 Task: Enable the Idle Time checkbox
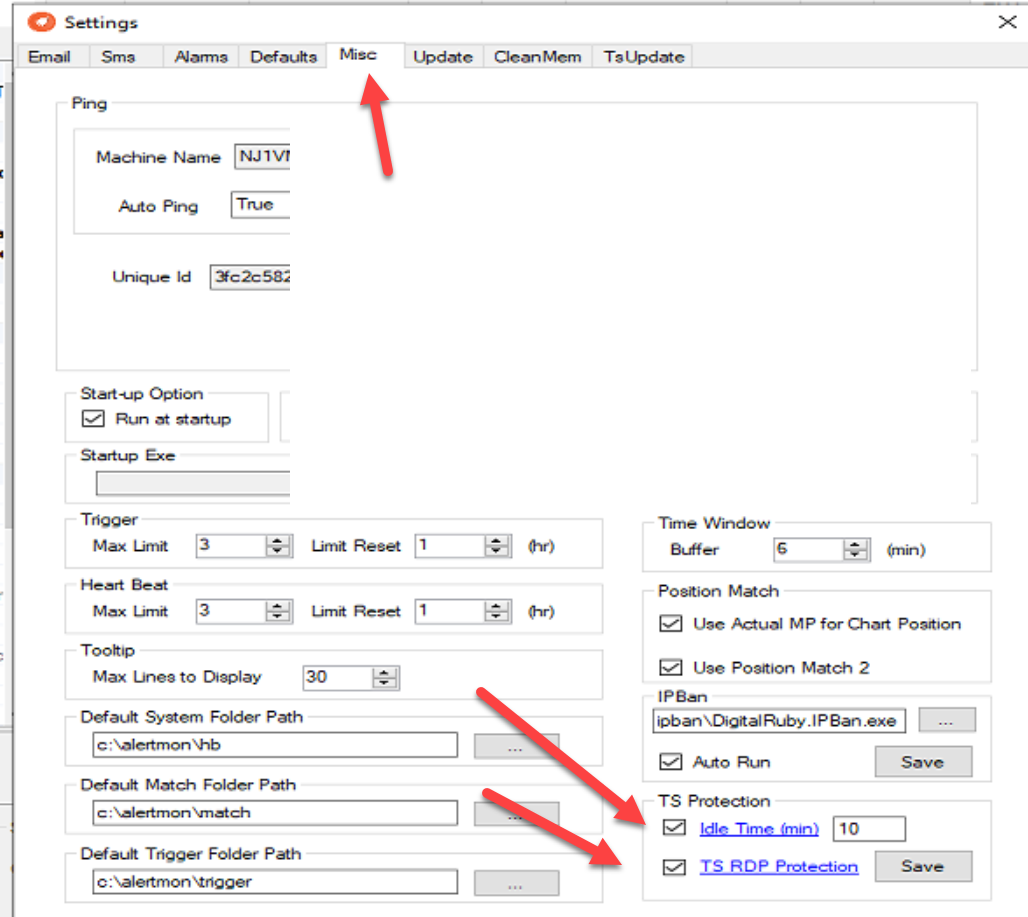tap(674, 828)
